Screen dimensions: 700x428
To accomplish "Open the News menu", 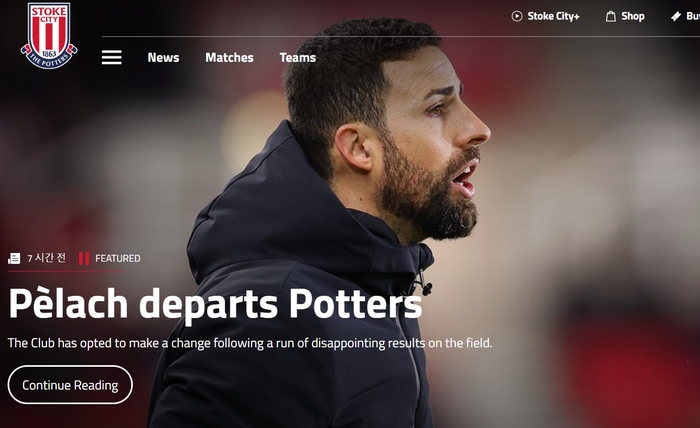I will point(163,58).
